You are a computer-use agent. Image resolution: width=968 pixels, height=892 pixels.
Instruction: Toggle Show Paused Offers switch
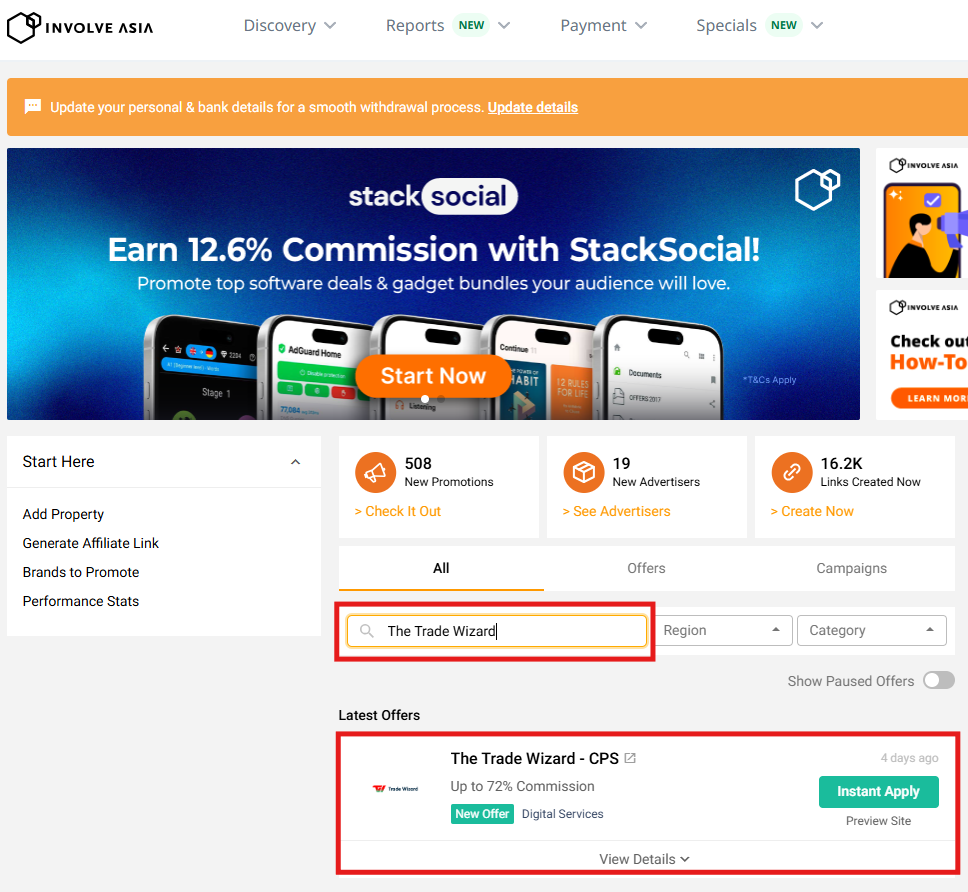tap(938, 681)
